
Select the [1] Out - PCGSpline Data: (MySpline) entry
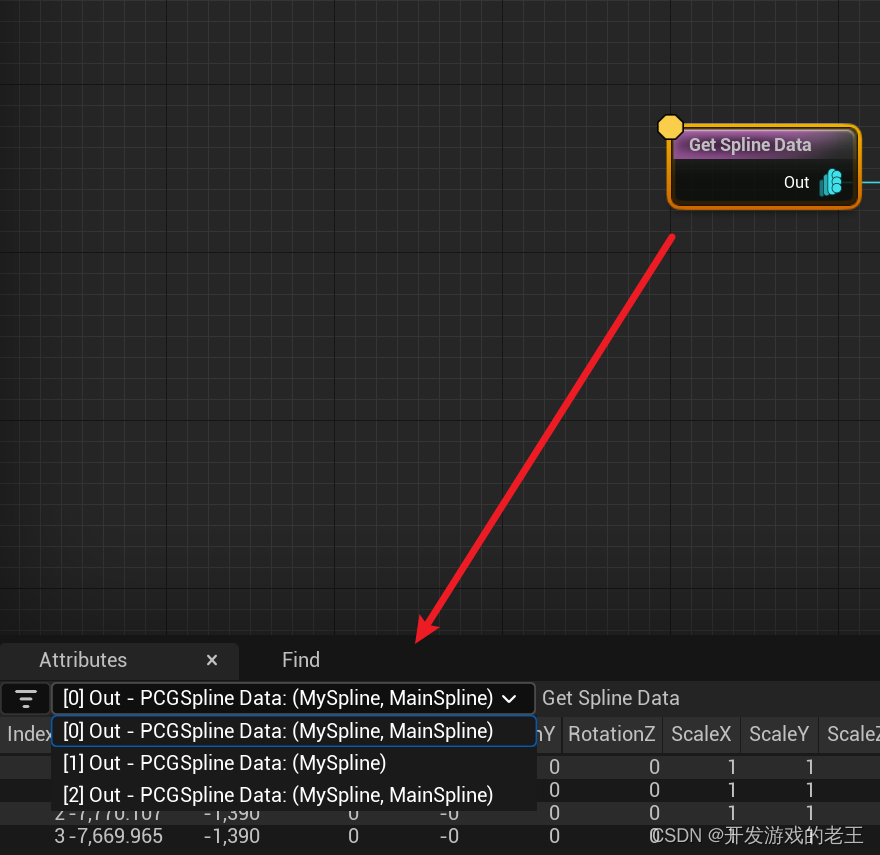tap(222, 762)
